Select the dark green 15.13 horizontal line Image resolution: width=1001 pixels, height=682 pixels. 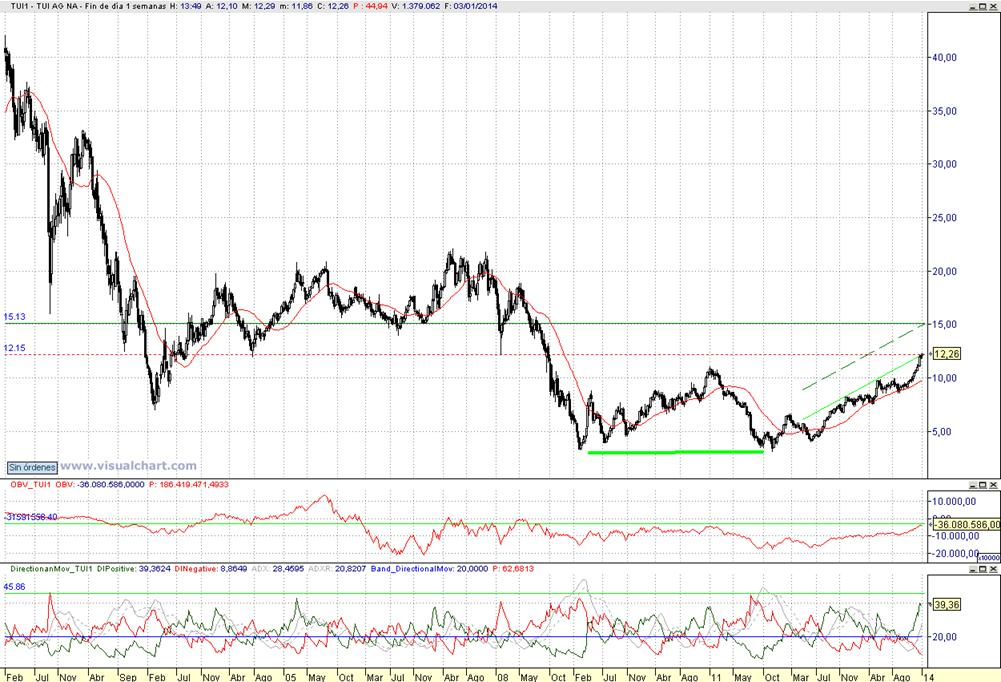[x=464, y=324]
